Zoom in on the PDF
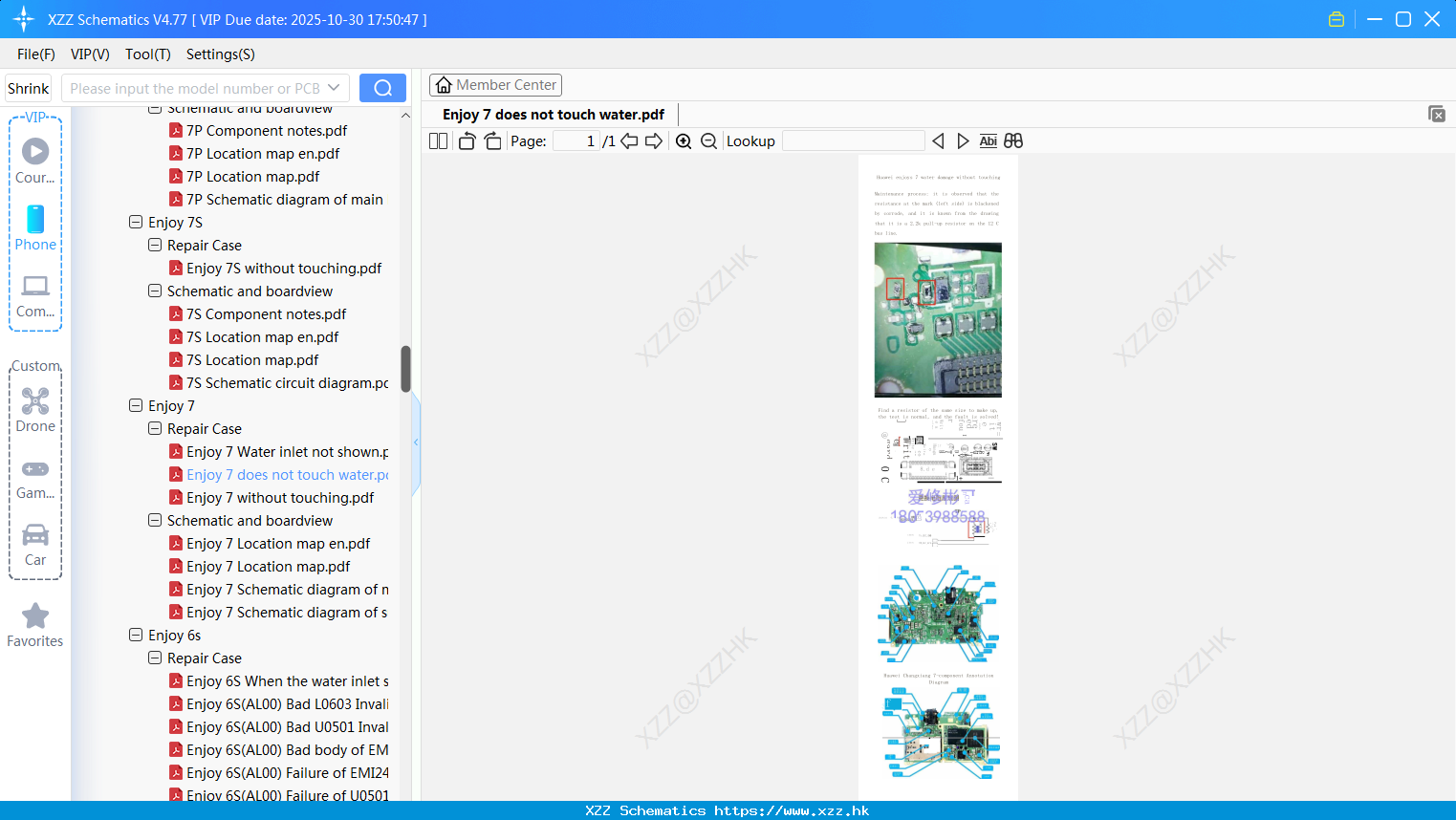1456x820 pixels. tap(684, 141)
